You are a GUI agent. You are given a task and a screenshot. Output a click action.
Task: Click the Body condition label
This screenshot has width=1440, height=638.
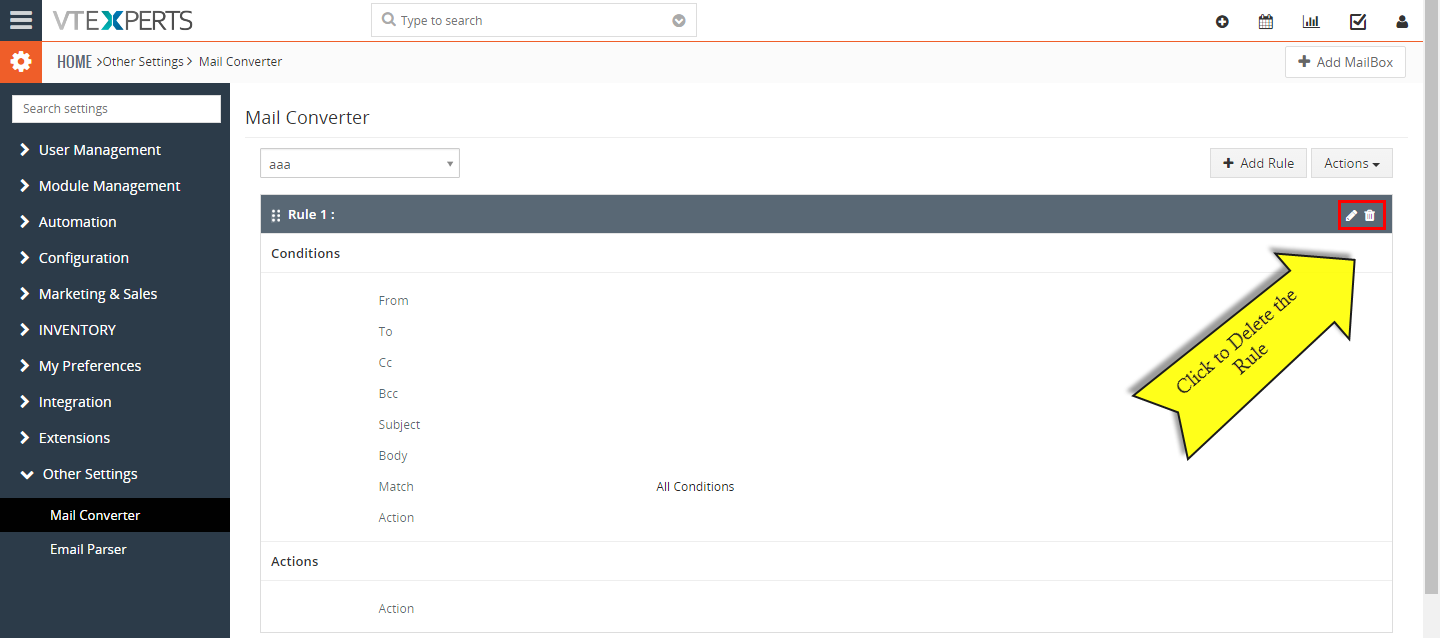tap(393, 456)
